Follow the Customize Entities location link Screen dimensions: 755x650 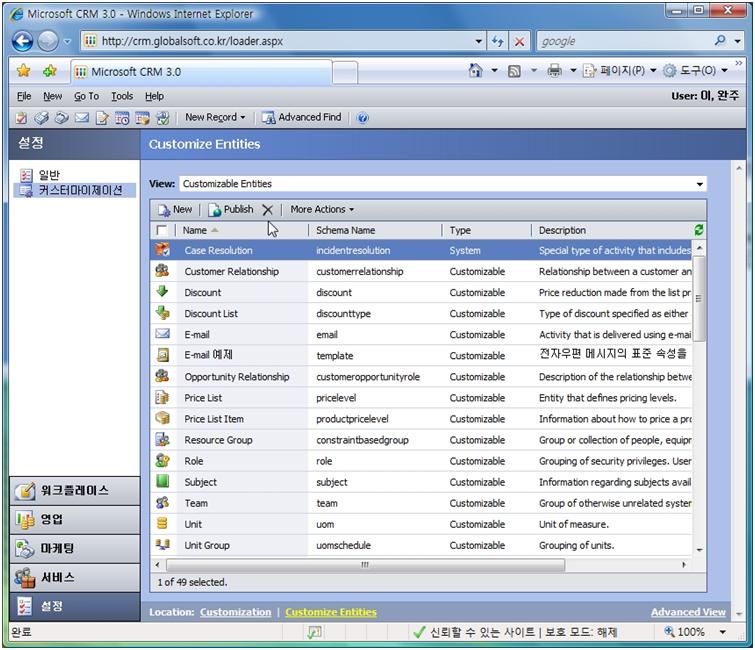pyautogui.click(x=331, y=612)
